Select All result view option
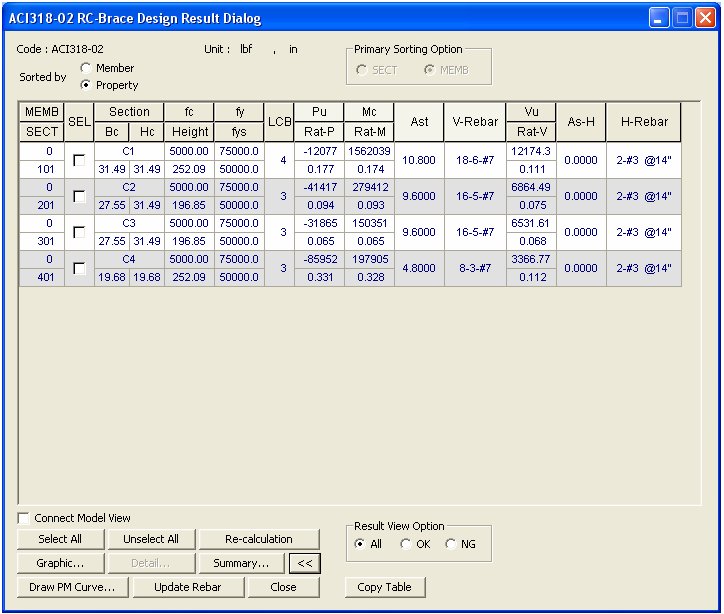Screen dimensions: 724x614 coord(359,544)
